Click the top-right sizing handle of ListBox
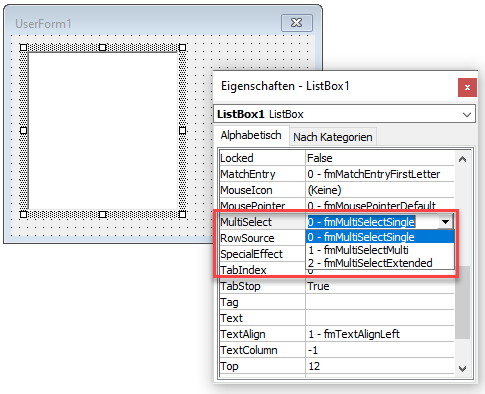Screen dimensions: 485x394 (182, 47)
